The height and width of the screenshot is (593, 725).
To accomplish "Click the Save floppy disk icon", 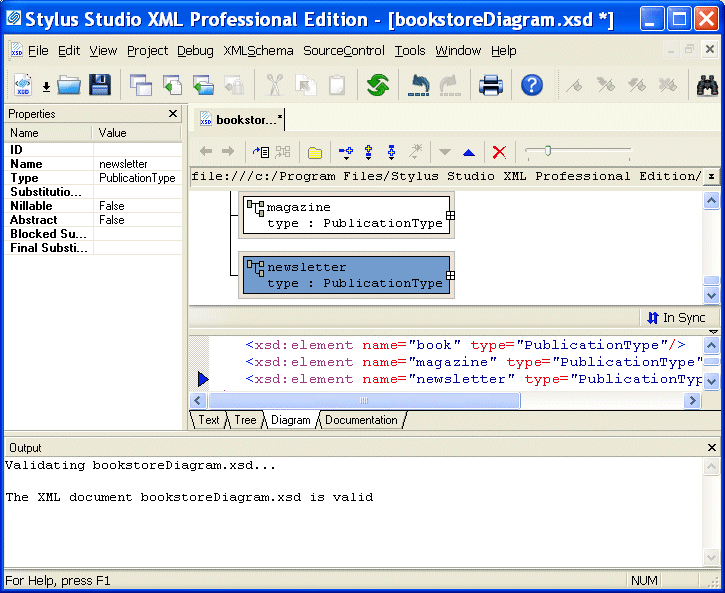I will (100, 85).
